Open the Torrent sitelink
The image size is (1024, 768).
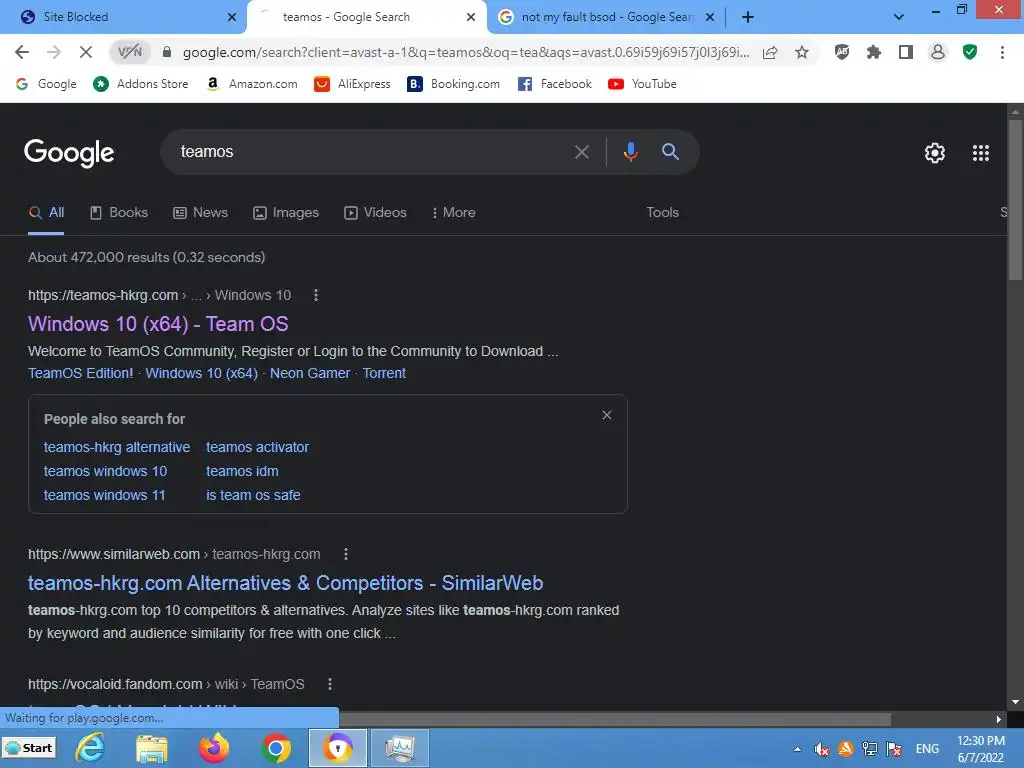click(384, 373)
